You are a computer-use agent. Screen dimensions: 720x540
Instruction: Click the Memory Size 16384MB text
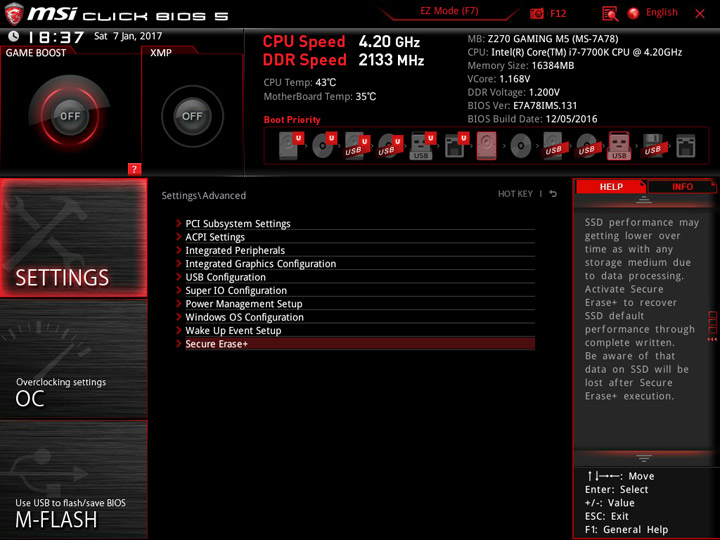(x=521, y=66)
